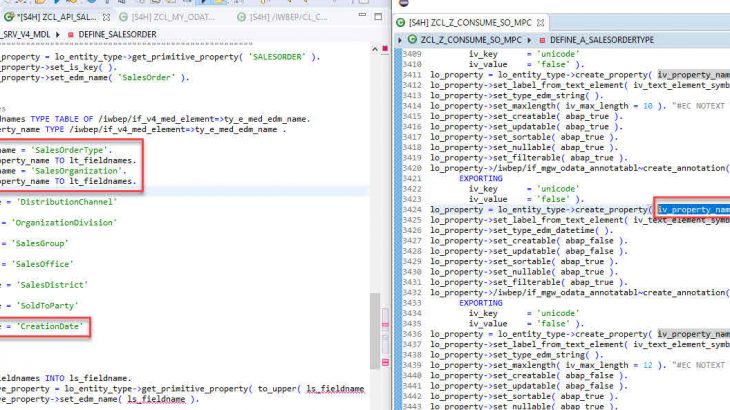The width and height of the screenshot is (730, 410).
Task: Click the _SRV_V4_MDL breadcrumb segment
Action: click(x=25, y=34)
